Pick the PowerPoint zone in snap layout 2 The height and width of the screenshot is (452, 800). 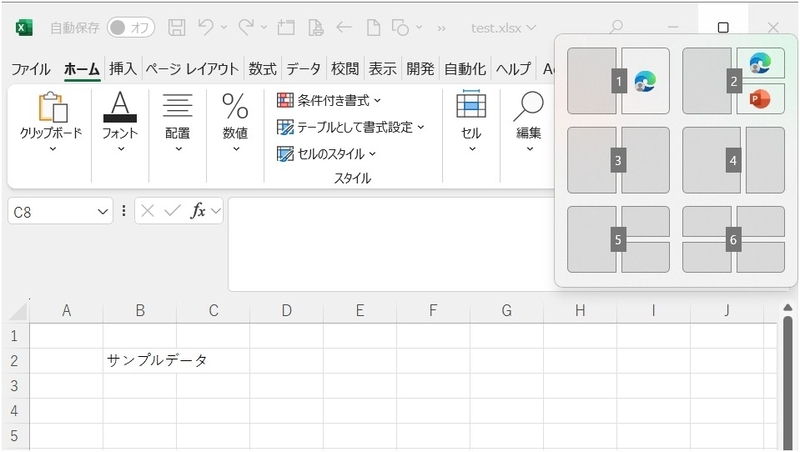[x=761, y=99]
